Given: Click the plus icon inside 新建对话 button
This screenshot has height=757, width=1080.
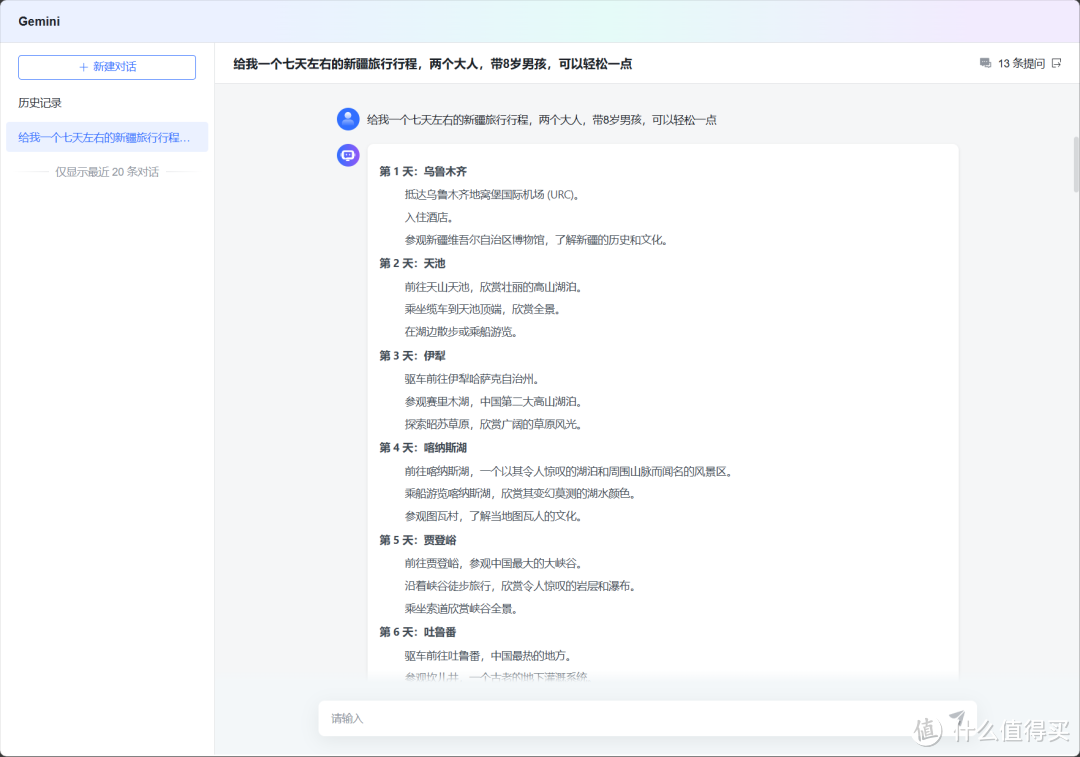Looking at the screenshot, I should click(82, 67).
